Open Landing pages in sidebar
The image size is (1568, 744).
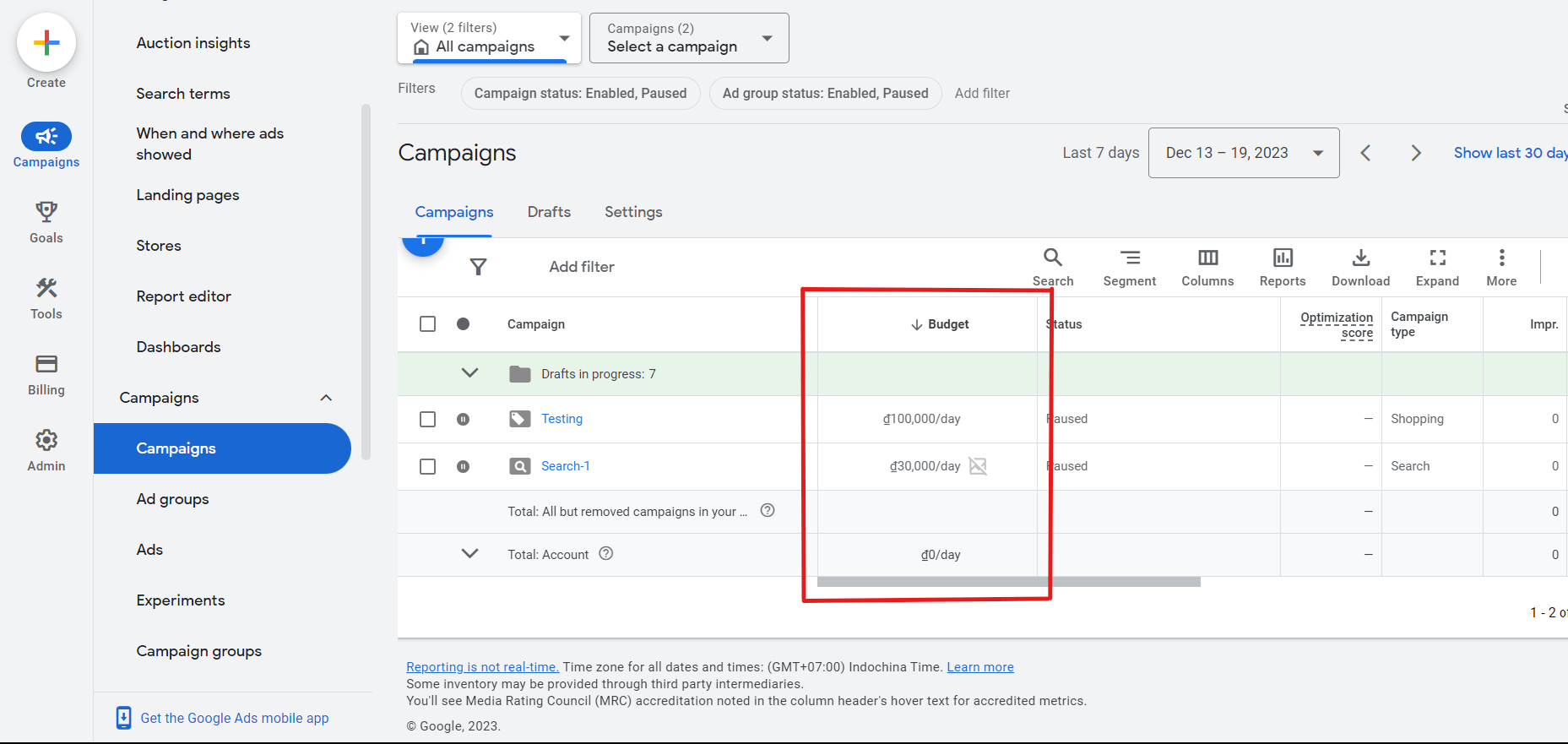[x=187, y=195]
